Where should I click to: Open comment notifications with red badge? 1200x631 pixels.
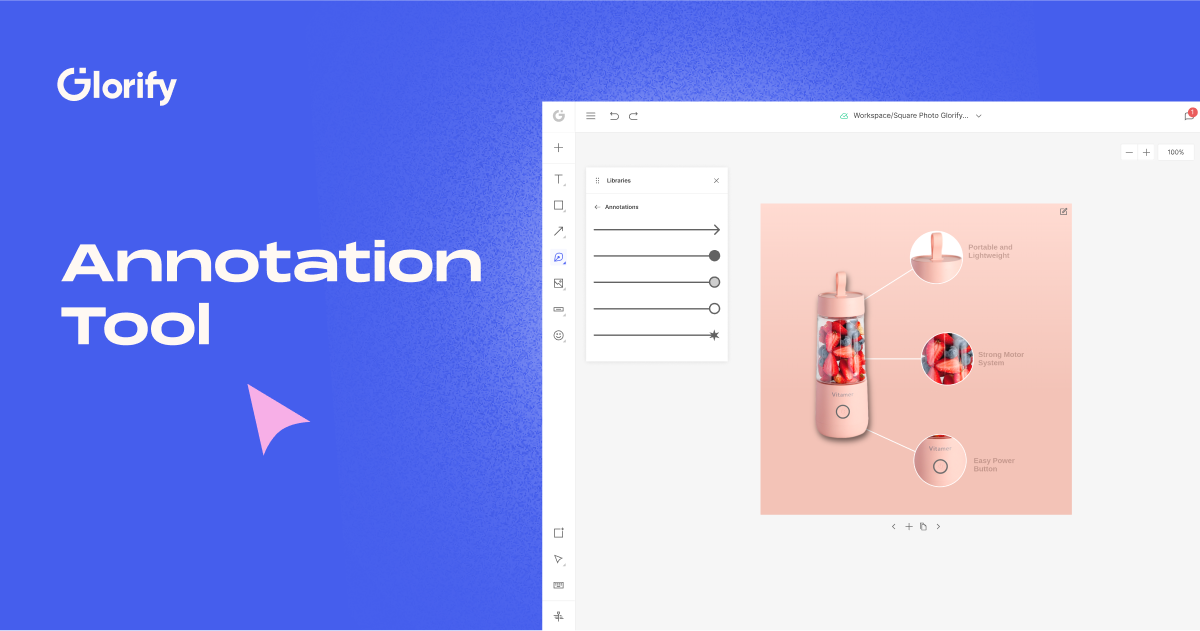[1189, 116]
